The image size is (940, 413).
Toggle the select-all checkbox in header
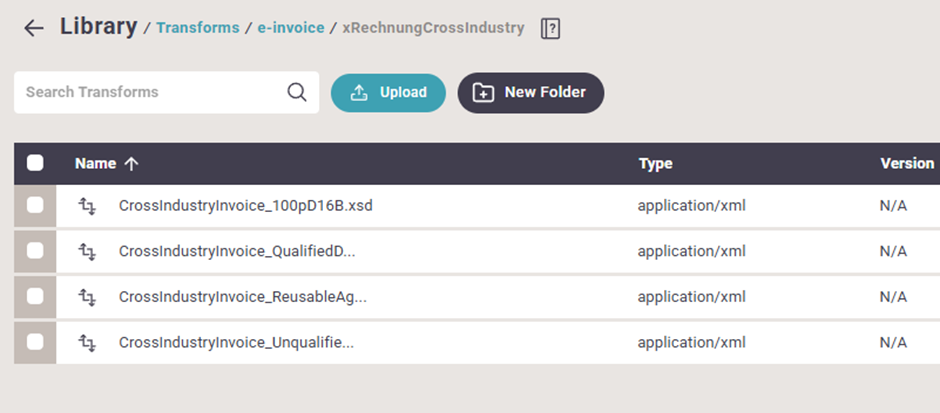tap(35, 163)
